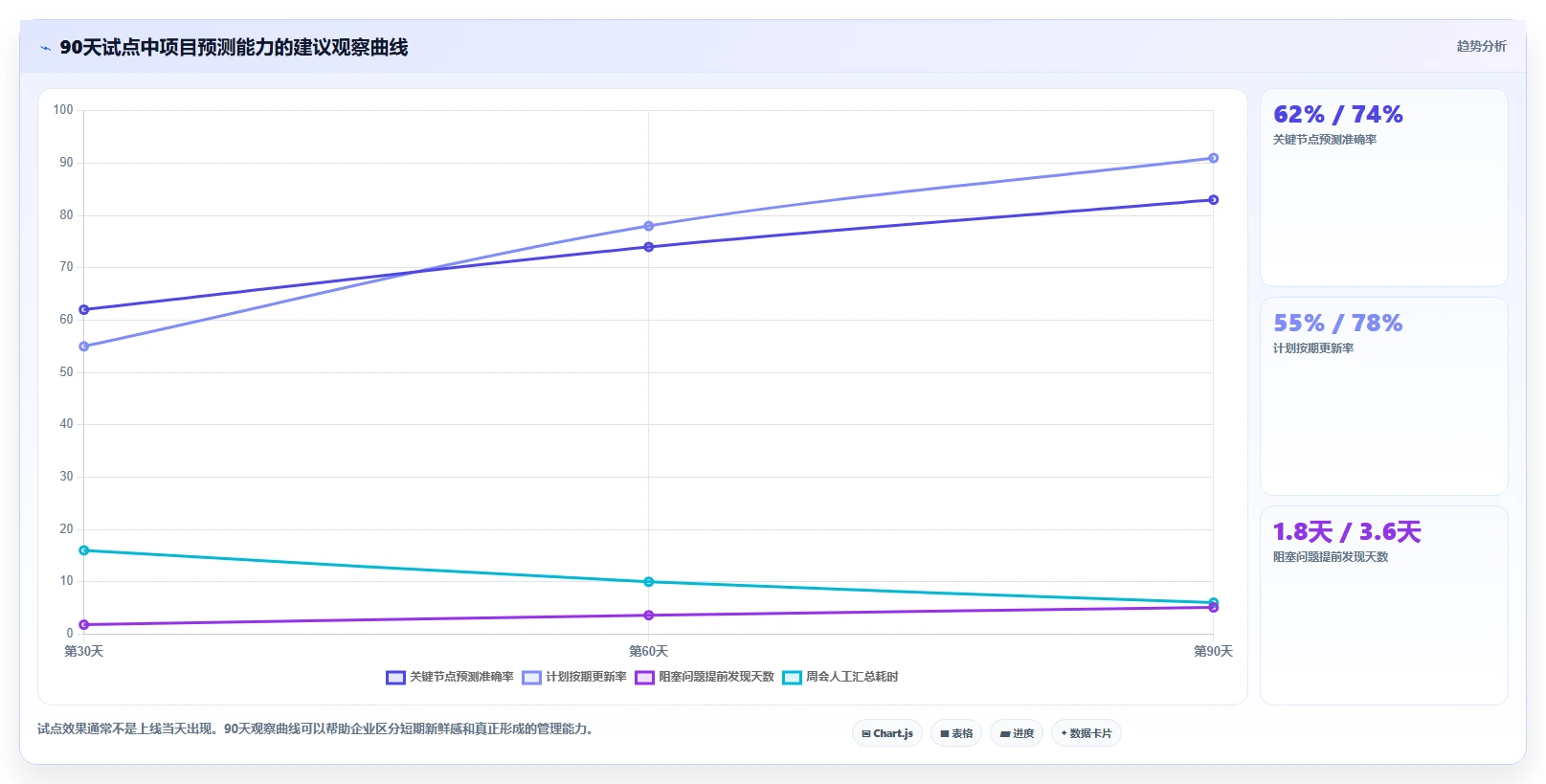This screenshot has height=784, width=1546.
Task: Click the 计划按期更新率 label in the stat card
Action: (1313, 348)
